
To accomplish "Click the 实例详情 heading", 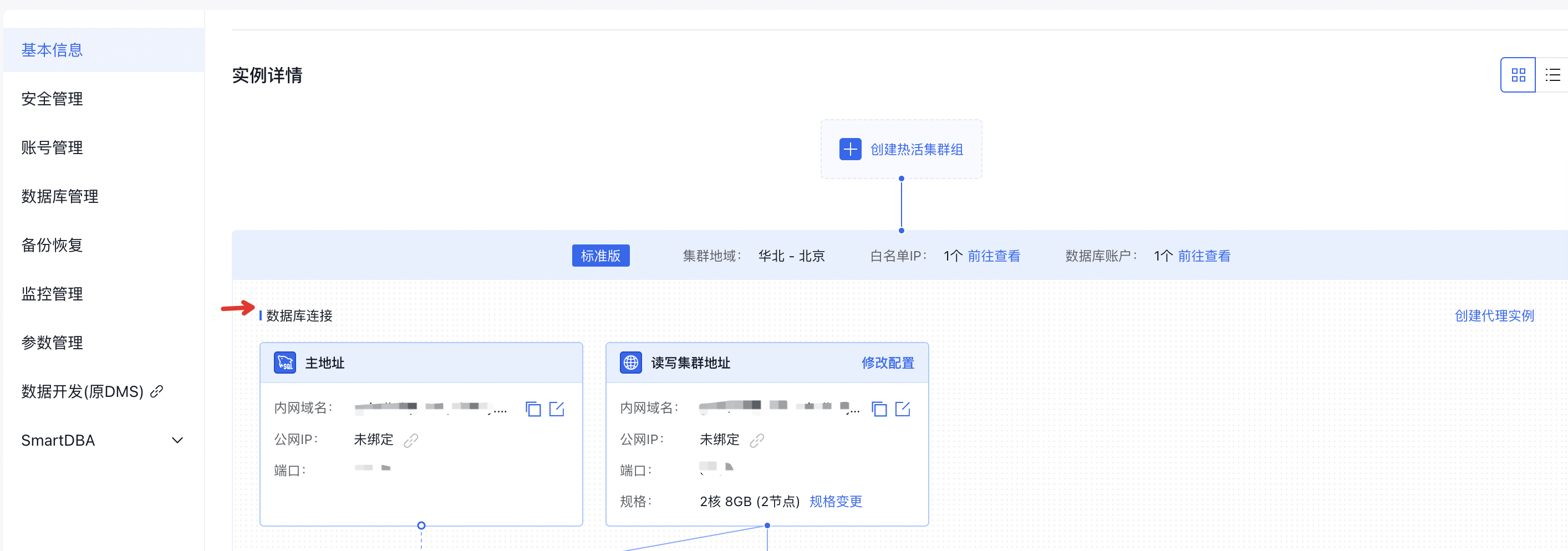I will 267,75.
